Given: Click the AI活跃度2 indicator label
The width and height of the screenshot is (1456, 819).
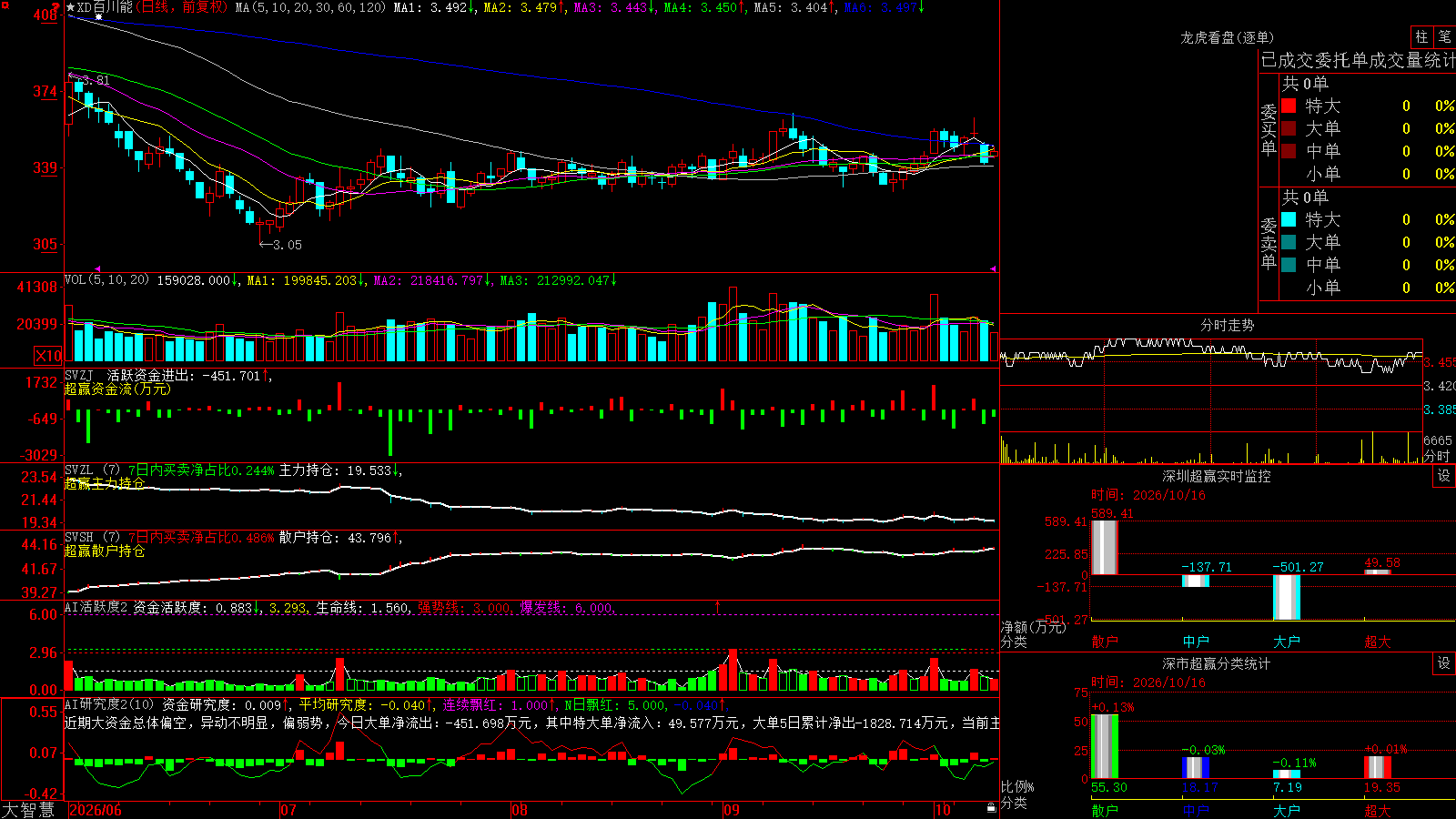Looking at the screenshot, I should 96,607.
